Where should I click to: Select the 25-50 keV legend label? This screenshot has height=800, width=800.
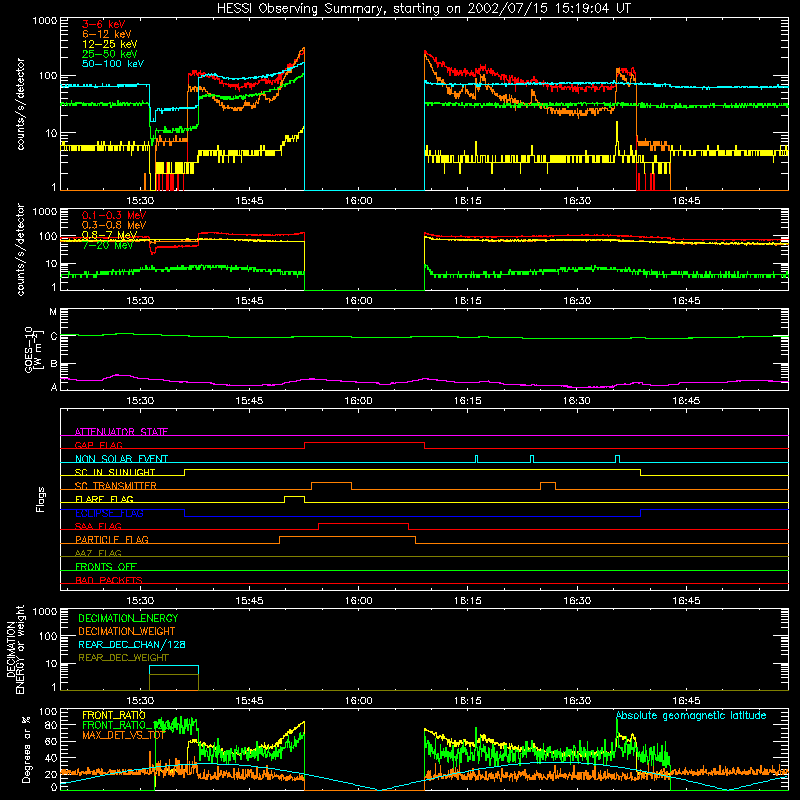pos(109,54)
